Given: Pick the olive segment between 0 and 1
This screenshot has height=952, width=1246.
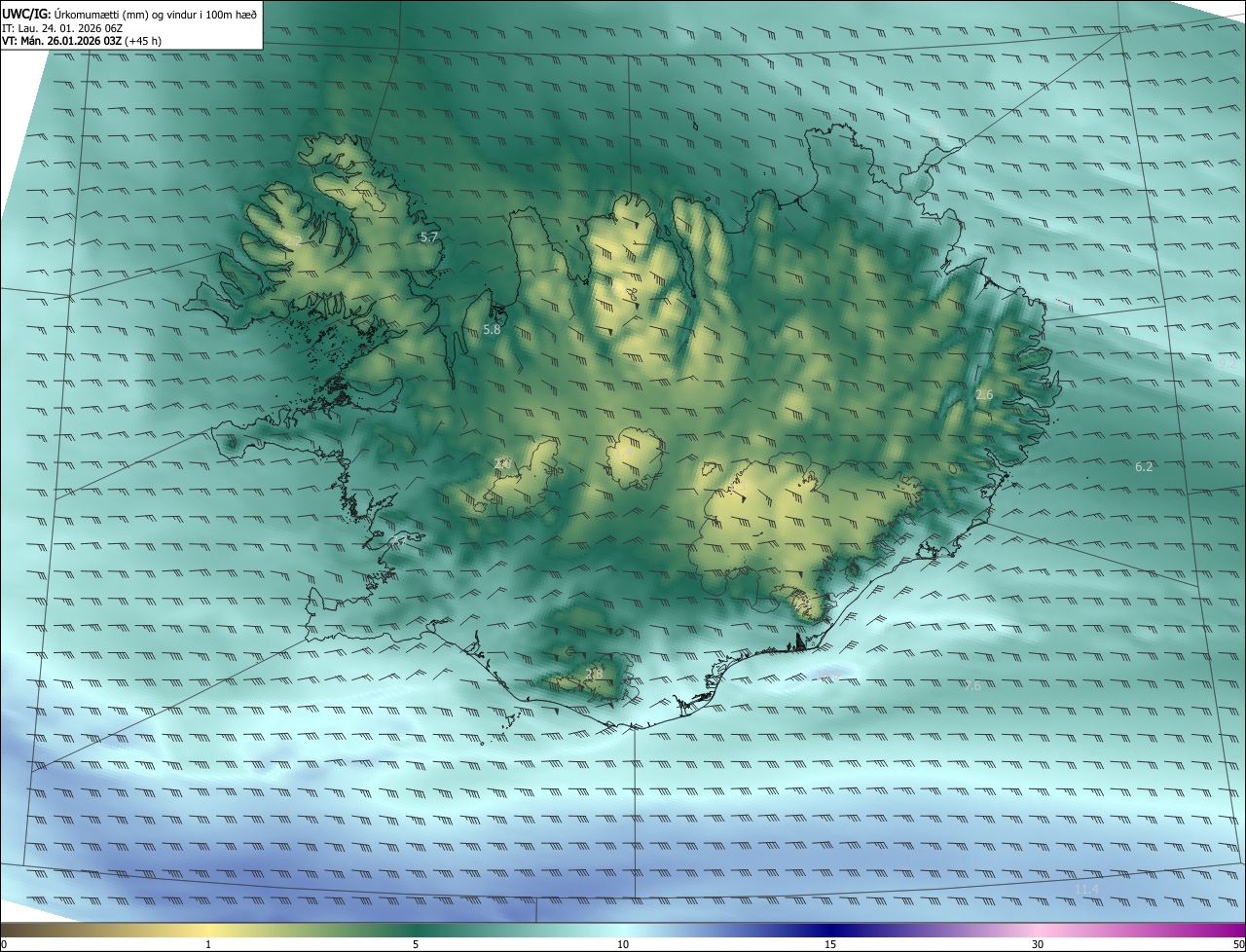Looking at the screenshot, I should coord(104,930).
